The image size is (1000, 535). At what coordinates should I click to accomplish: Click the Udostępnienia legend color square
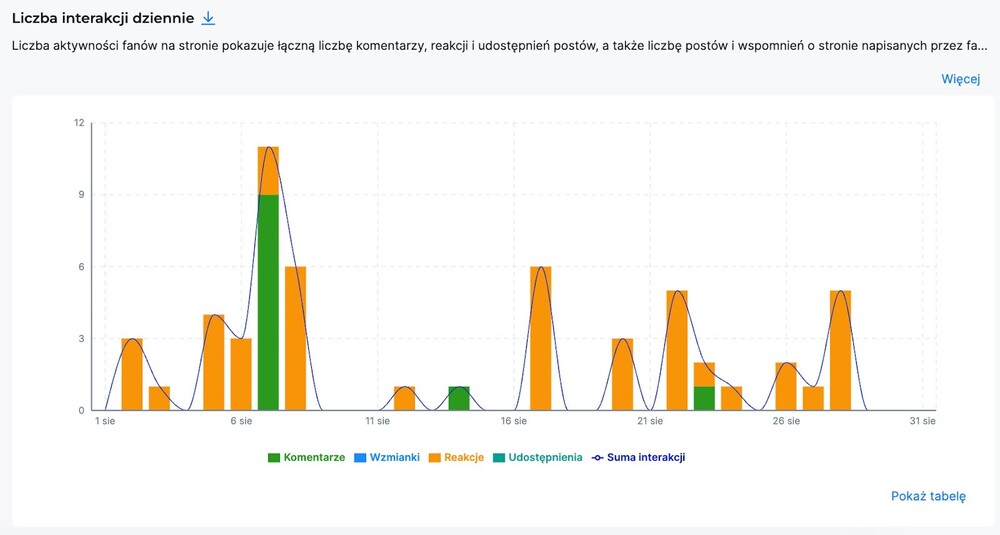[x=501, y=457]
